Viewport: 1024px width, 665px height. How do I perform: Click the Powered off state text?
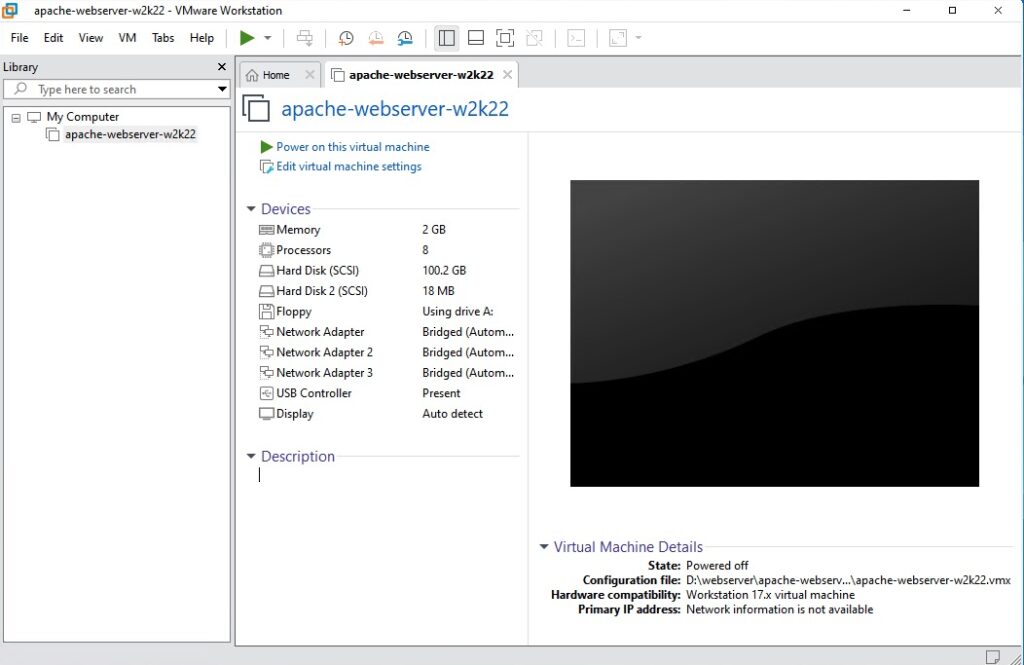(717, 566)
